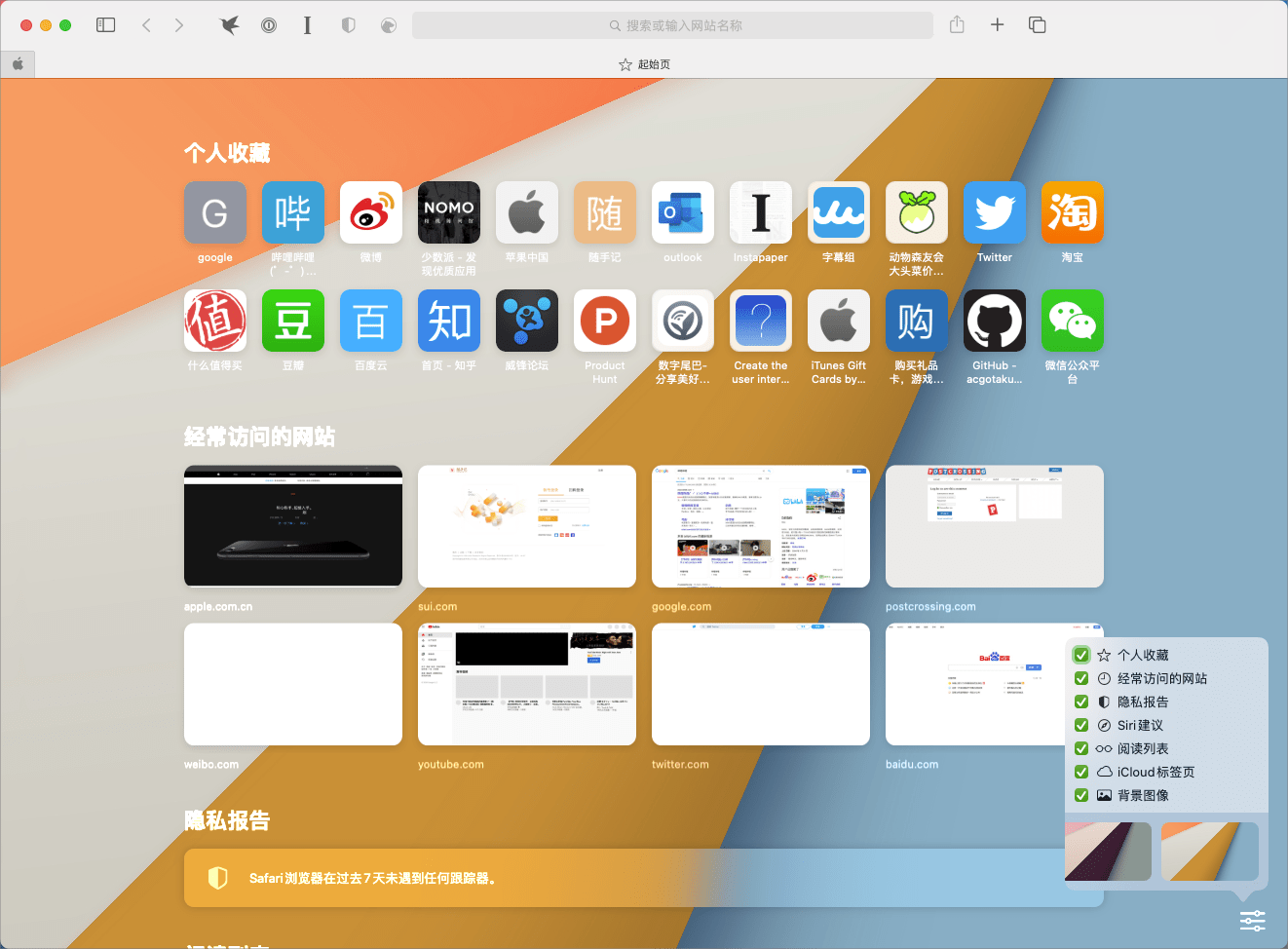Image resolution: width=1288 pixels, height=949 pixels.
Task: Open the 动物森友会大头菜价 favorite
Action: [x=917, y=212]
